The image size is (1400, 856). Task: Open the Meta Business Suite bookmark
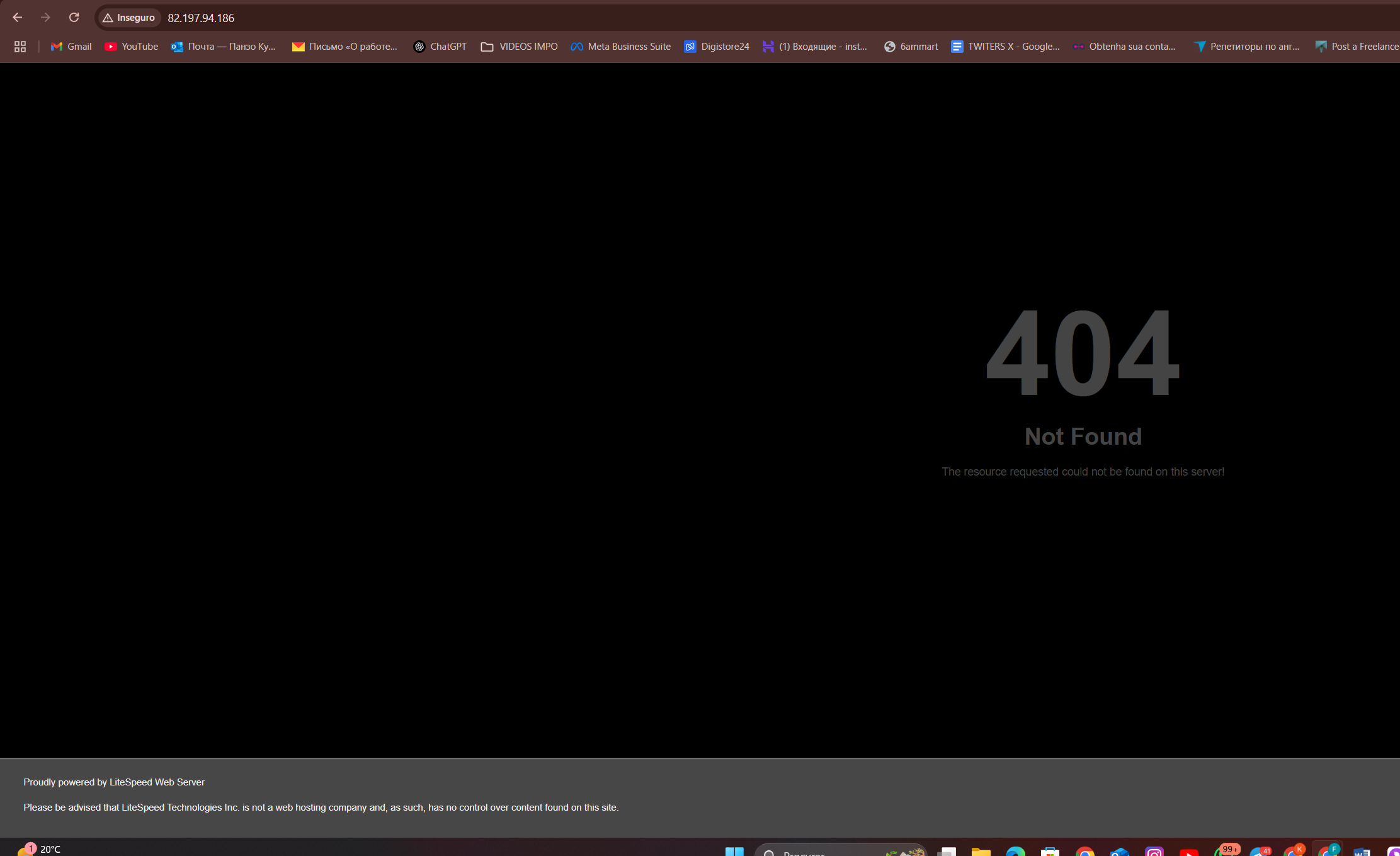620,47
